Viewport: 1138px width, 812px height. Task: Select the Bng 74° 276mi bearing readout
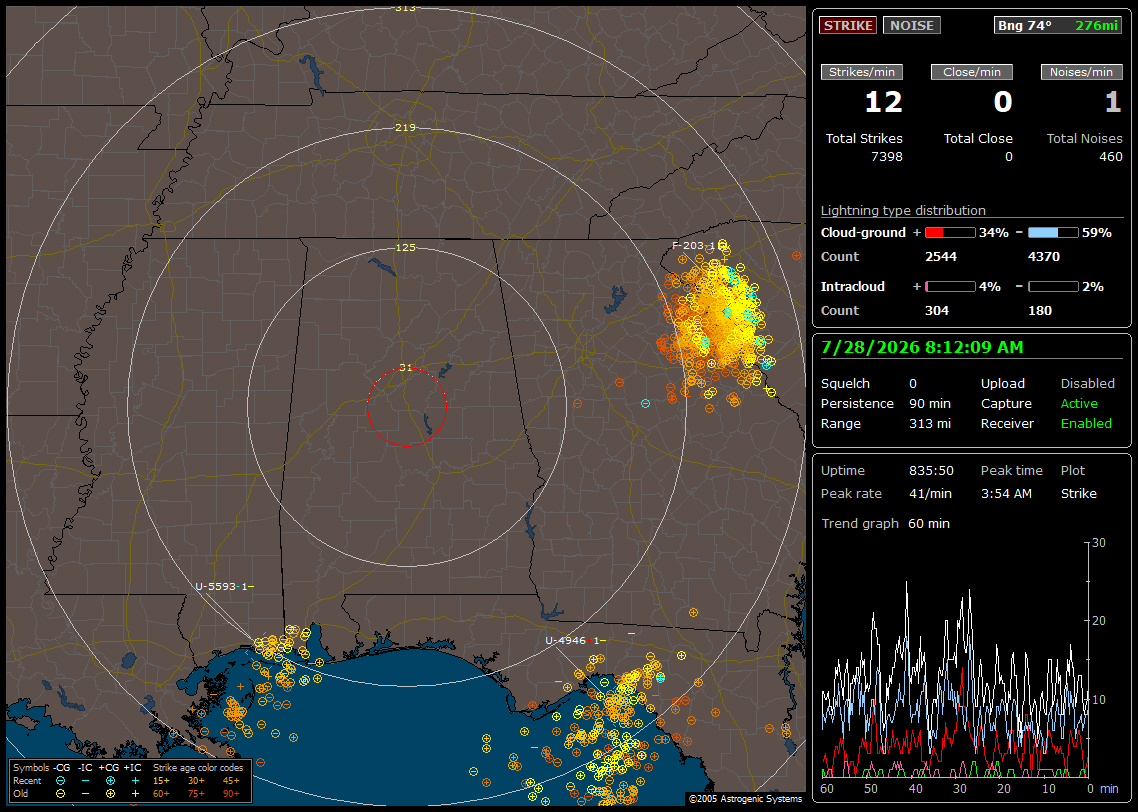[x=1057, y=25]
